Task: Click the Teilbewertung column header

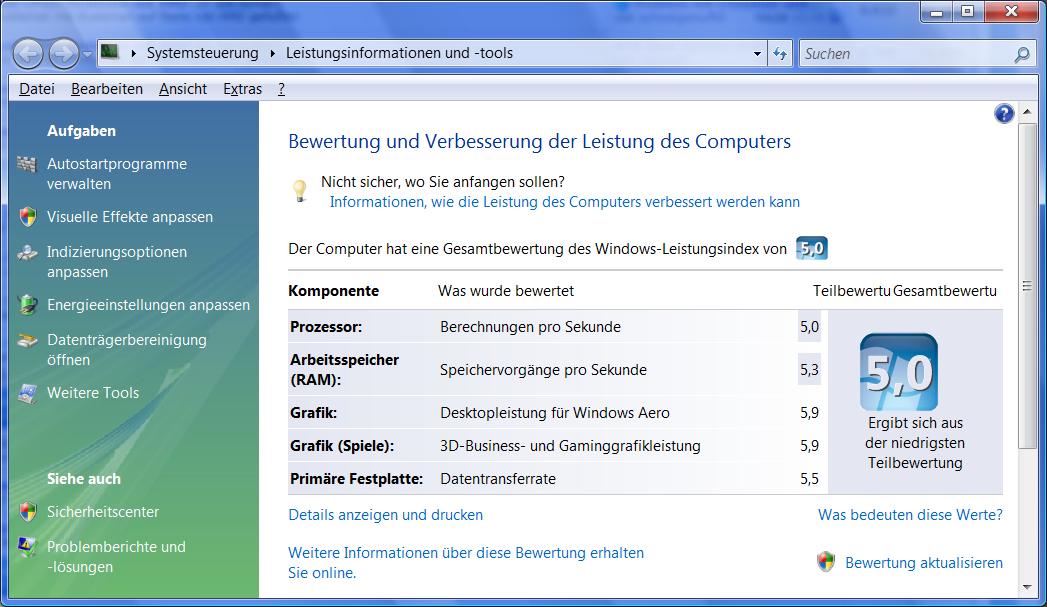Action: coord(851,291)
